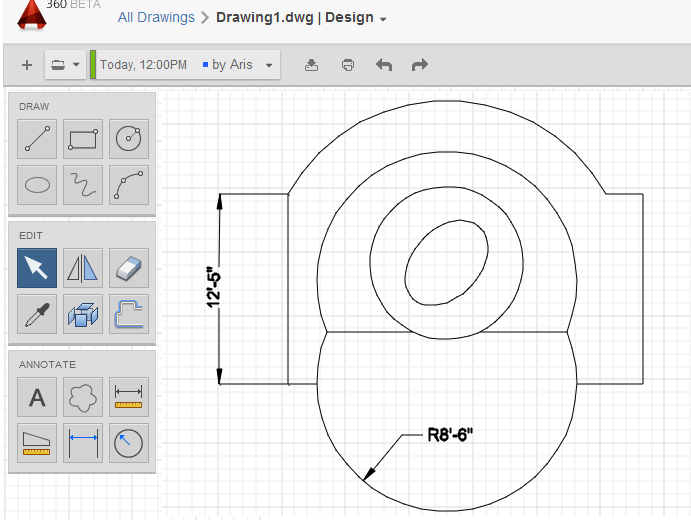Screen dimensions: 691x520
Task: Expand the Today 12:00PM version timeline dropdown
Action: pyautogui.click(x=269, y=65)
